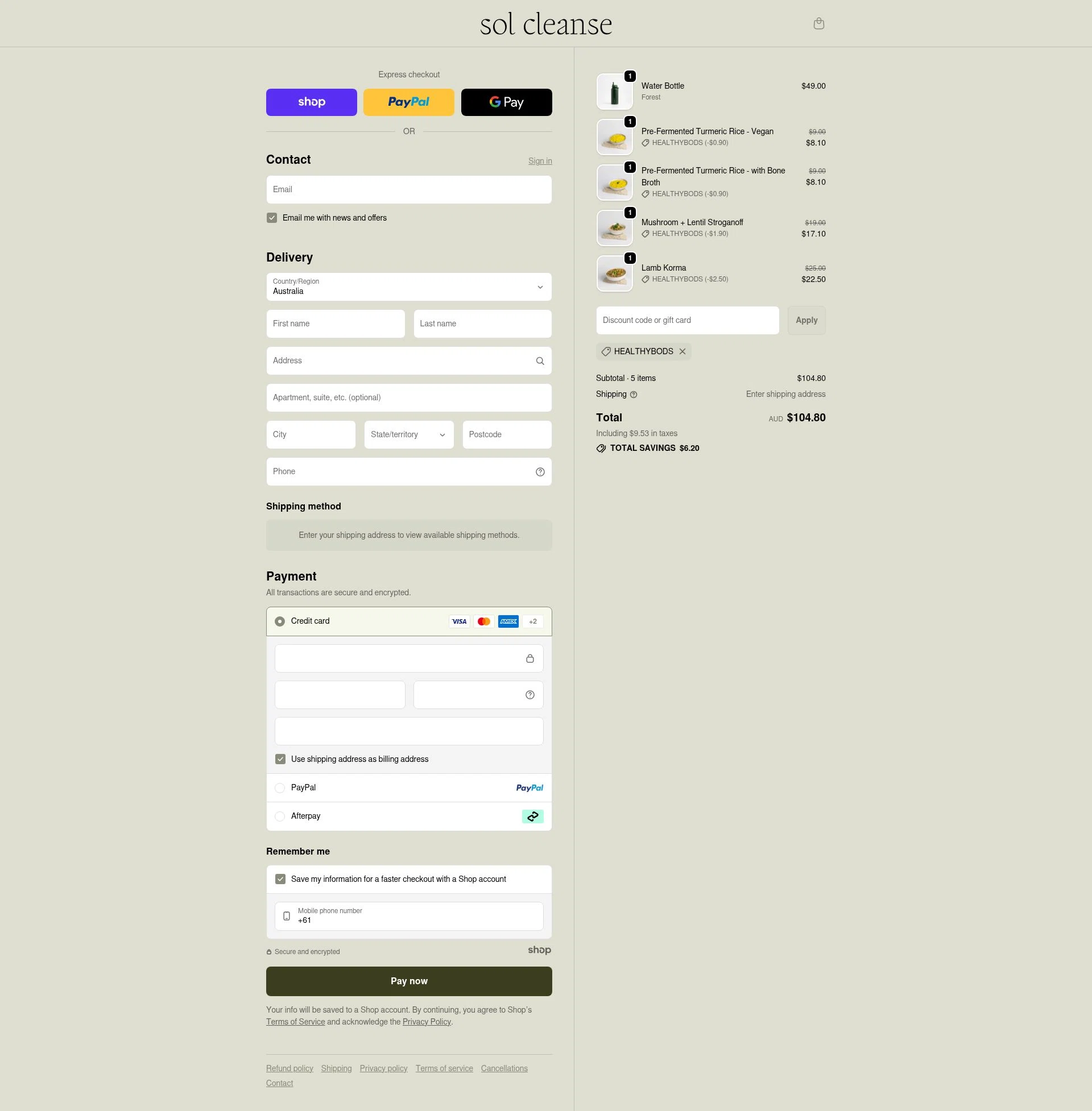The height and width of the screenshot is (1111, 1092).
Task: Disable saving information for a Shop account
Action: [280, 879]
